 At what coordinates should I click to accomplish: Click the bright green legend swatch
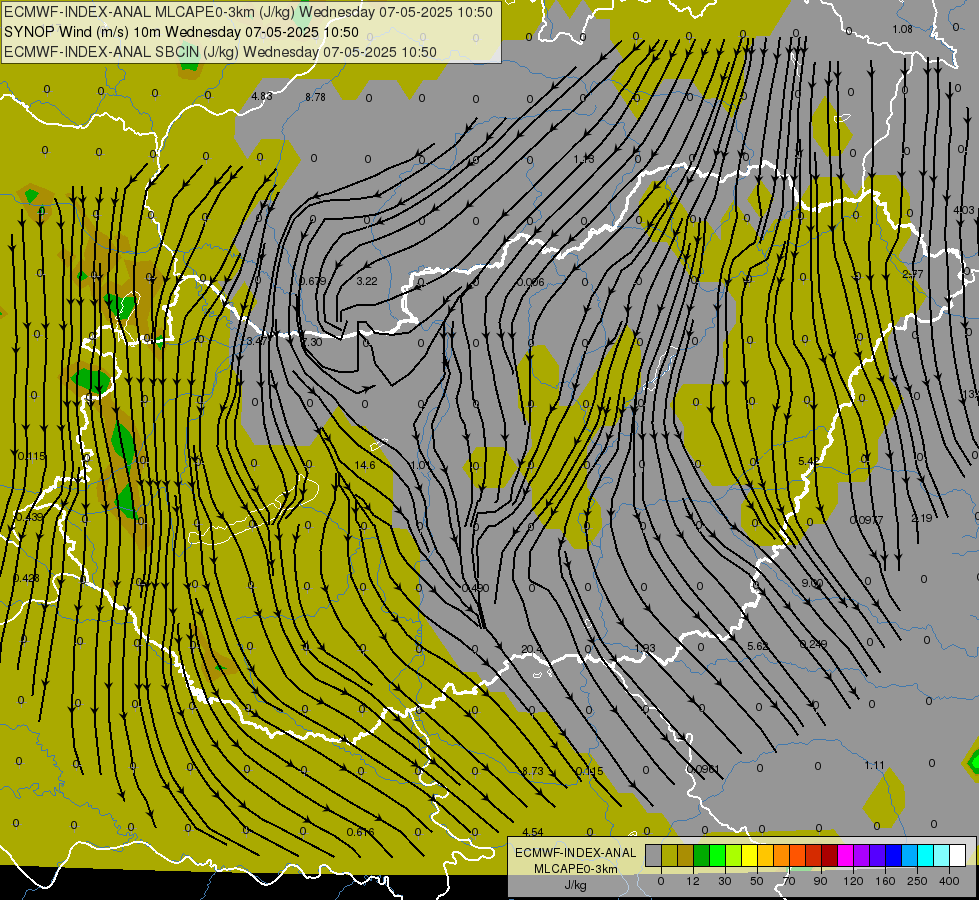pos(718,855)
